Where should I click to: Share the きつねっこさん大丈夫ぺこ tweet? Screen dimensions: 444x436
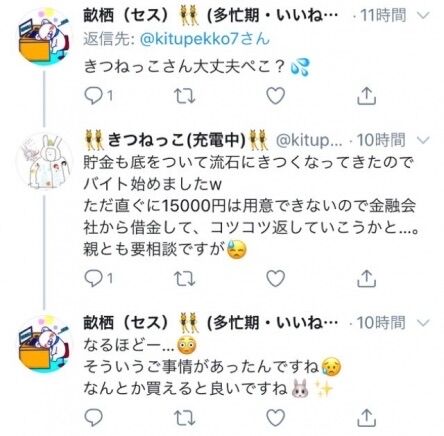point(366,96)
